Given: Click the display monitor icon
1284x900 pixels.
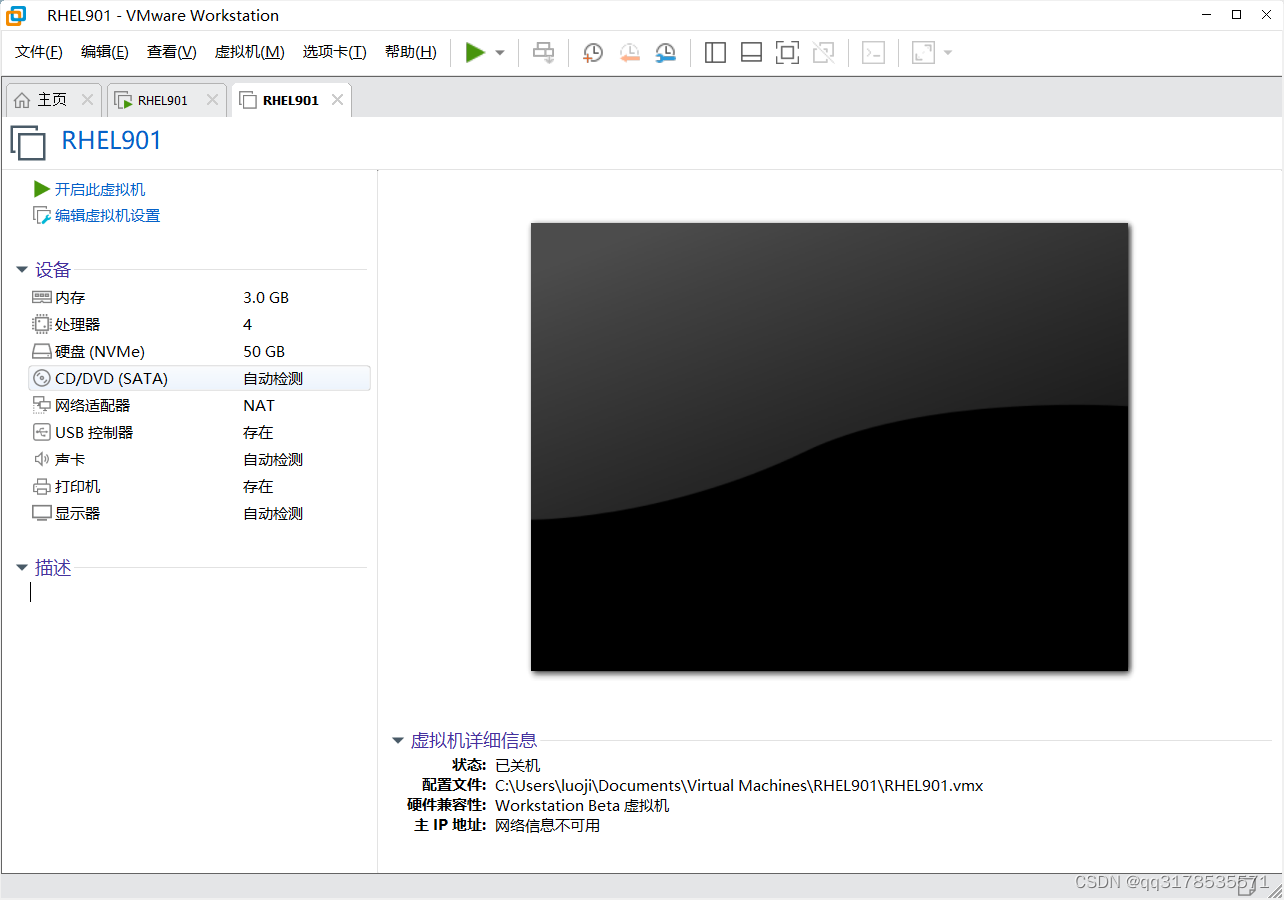Looking at the screenshot, I should click(x=41, y=513).
